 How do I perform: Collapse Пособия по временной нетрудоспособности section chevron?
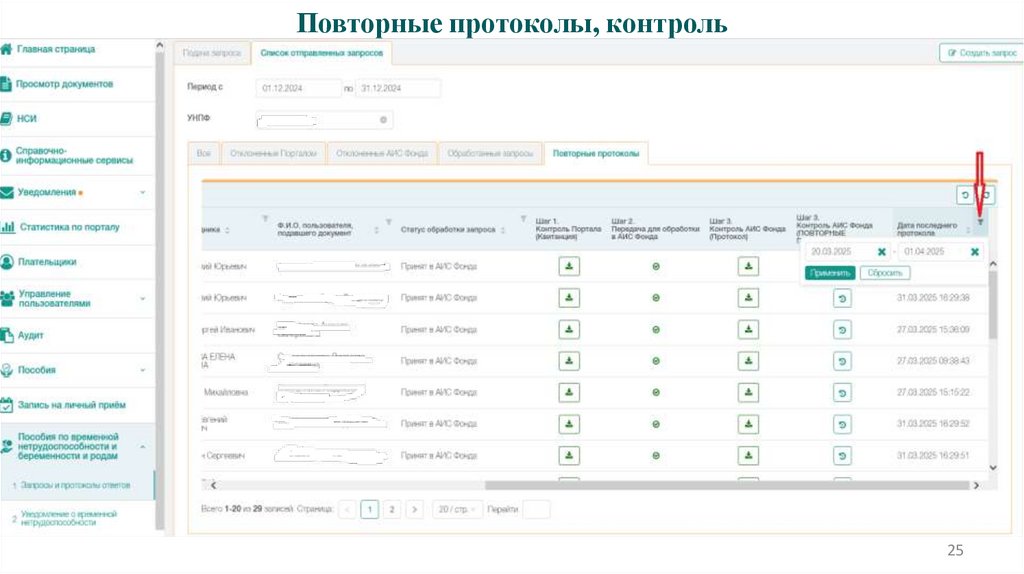click(x=142, y=447)
